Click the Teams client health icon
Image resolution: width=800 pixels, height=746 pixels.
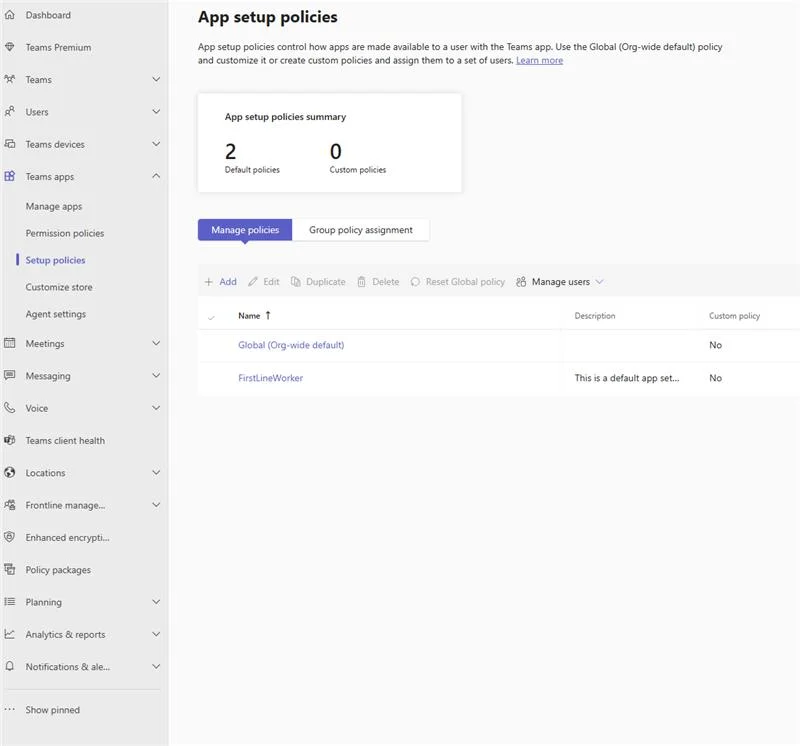pos(9,440)
